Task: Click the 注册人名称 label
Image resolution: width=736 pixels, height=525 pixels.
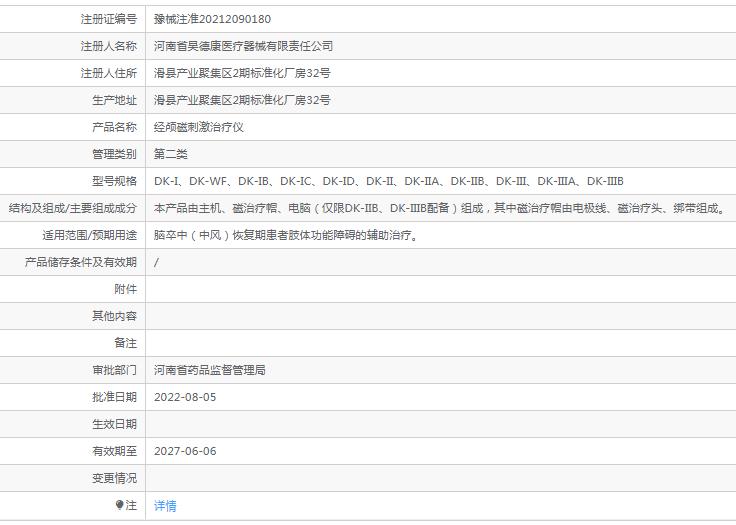Action: [108, 46]
